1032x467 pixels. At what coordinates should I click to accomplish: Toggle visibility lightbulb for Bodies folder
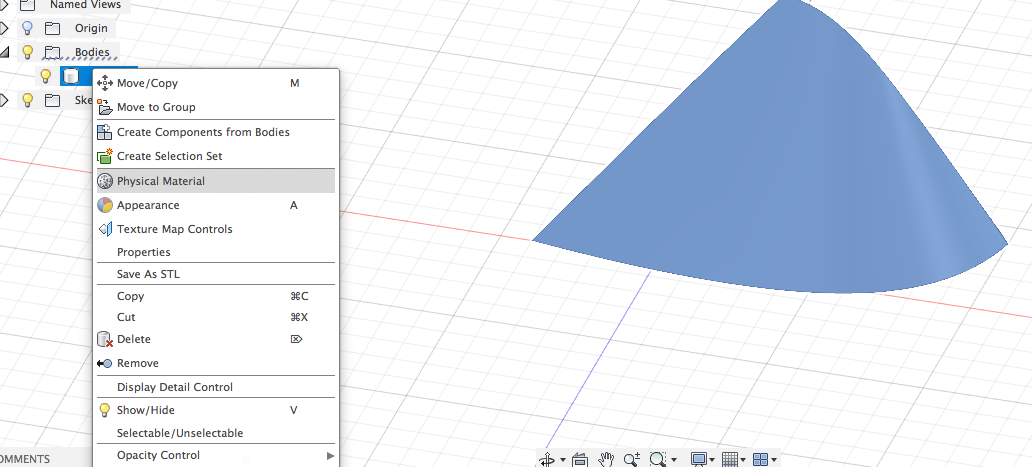coord(27,52)
